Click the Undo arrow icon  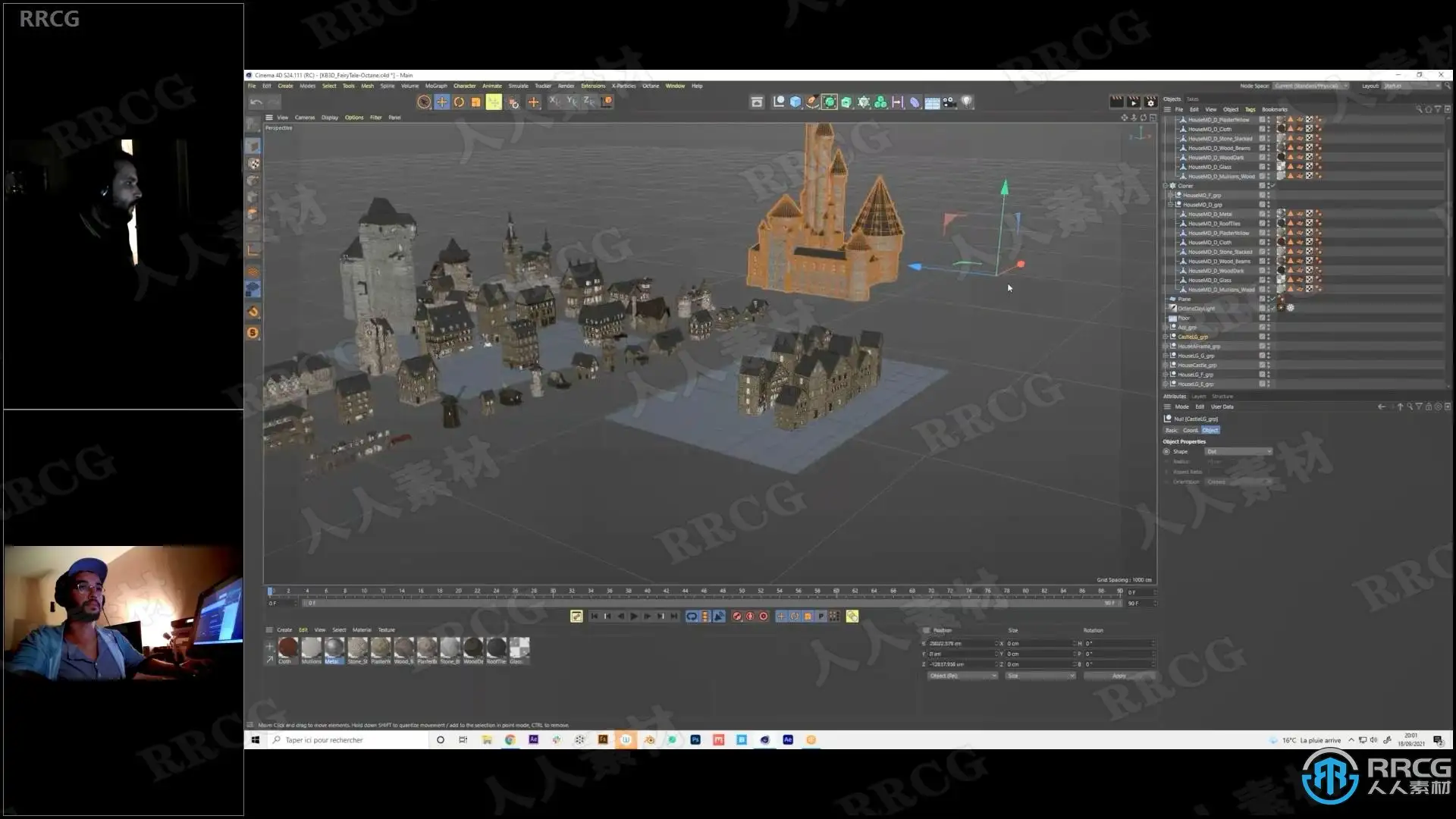tap(256, 102)
